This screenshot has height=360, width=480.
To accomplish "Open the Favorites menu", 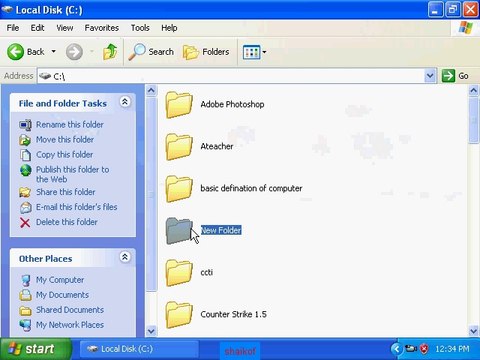I will [102, 28].
